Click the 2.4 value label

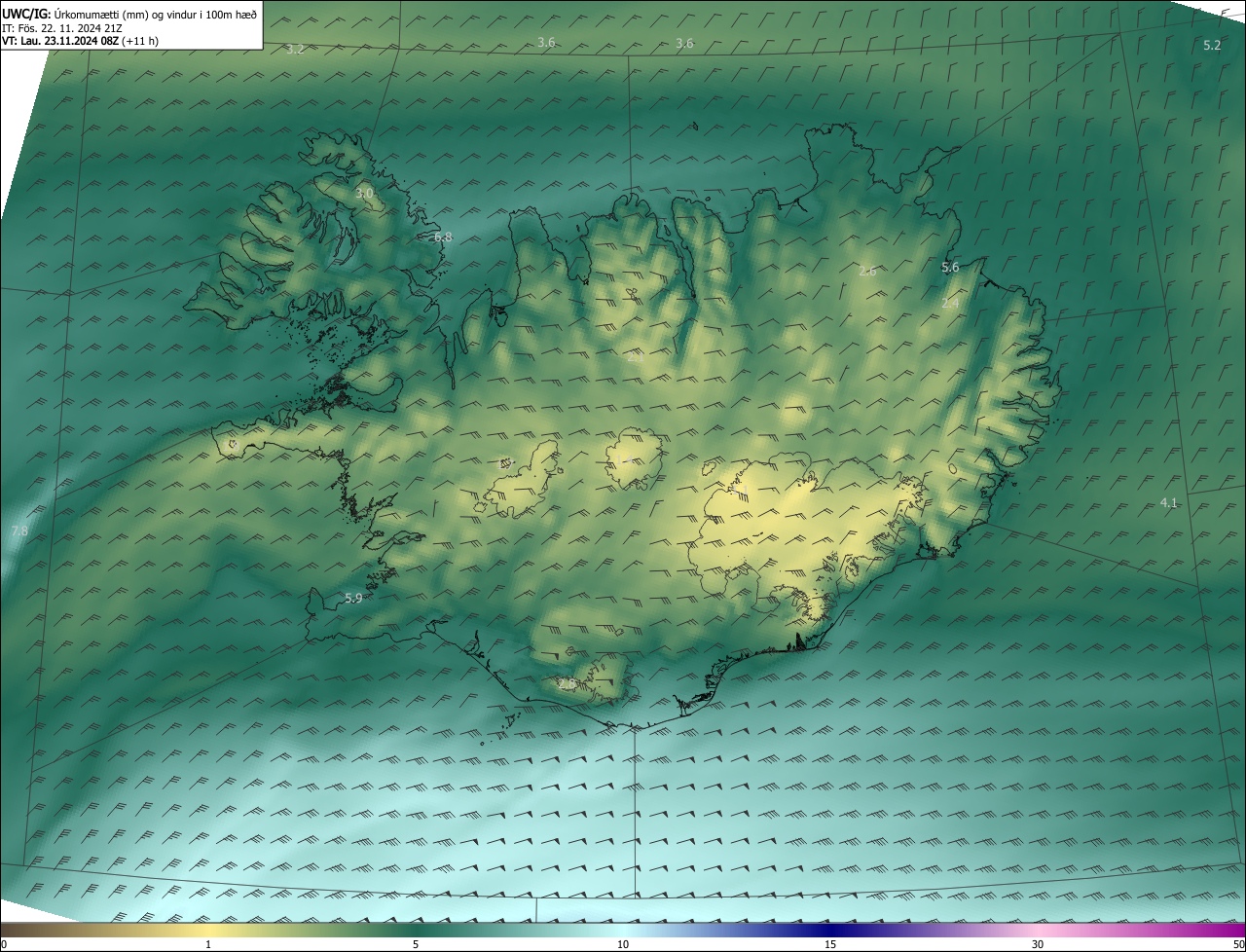(950, 304)
